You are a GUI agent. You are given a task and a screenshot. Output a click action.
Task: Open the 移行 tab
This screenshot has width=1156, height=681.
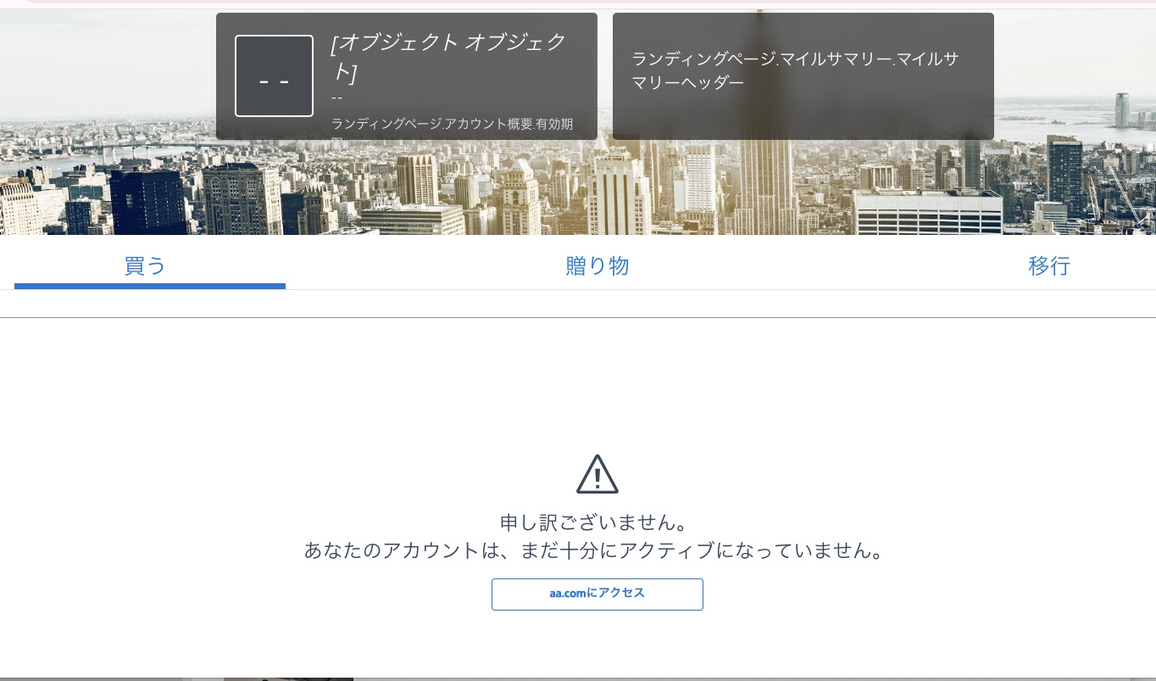click(x=1050, y=266)
